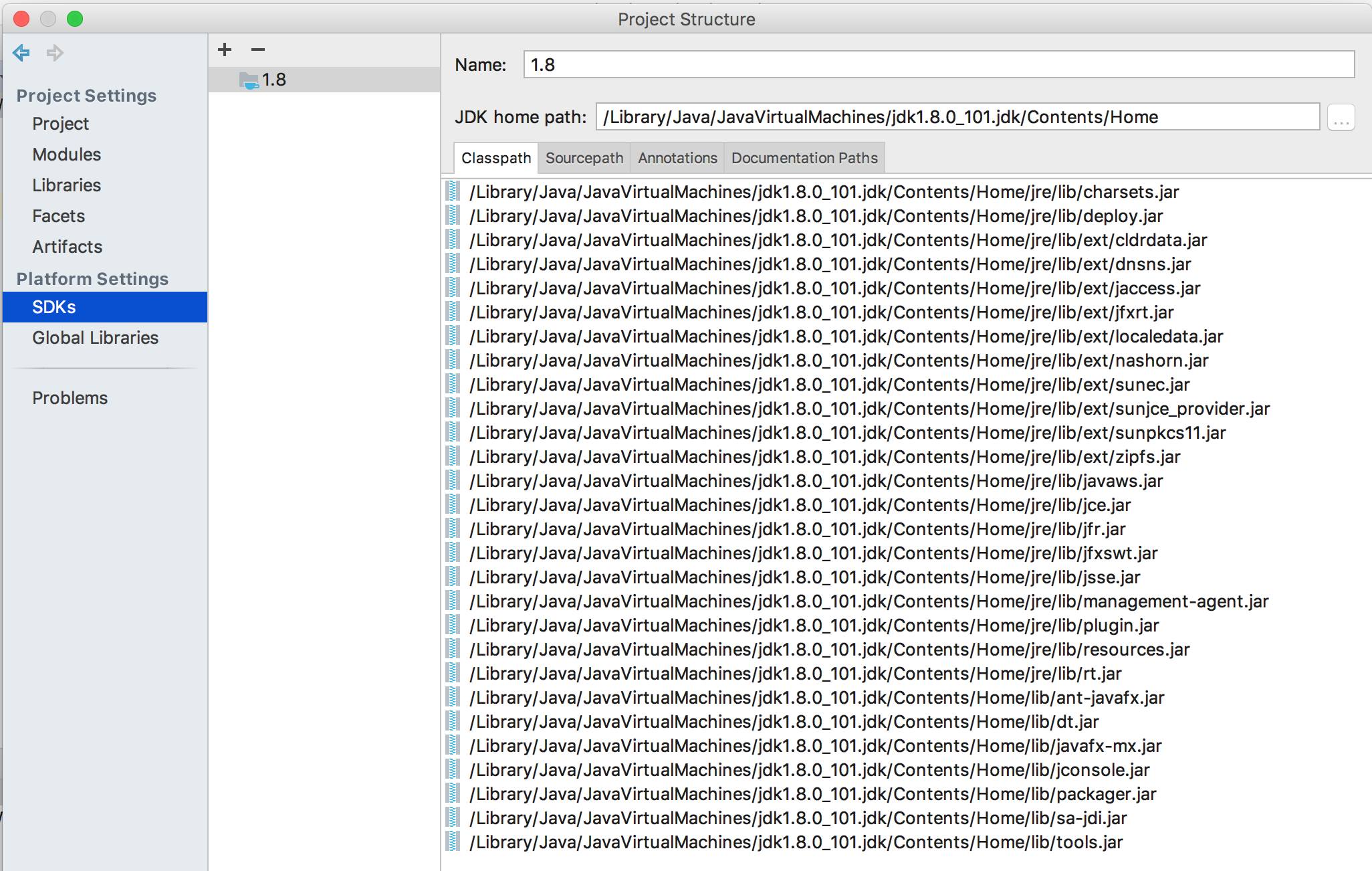Switch to the Classpath tab
Image resolution: width=1372 pixels, height=871 pixels.
496,158
